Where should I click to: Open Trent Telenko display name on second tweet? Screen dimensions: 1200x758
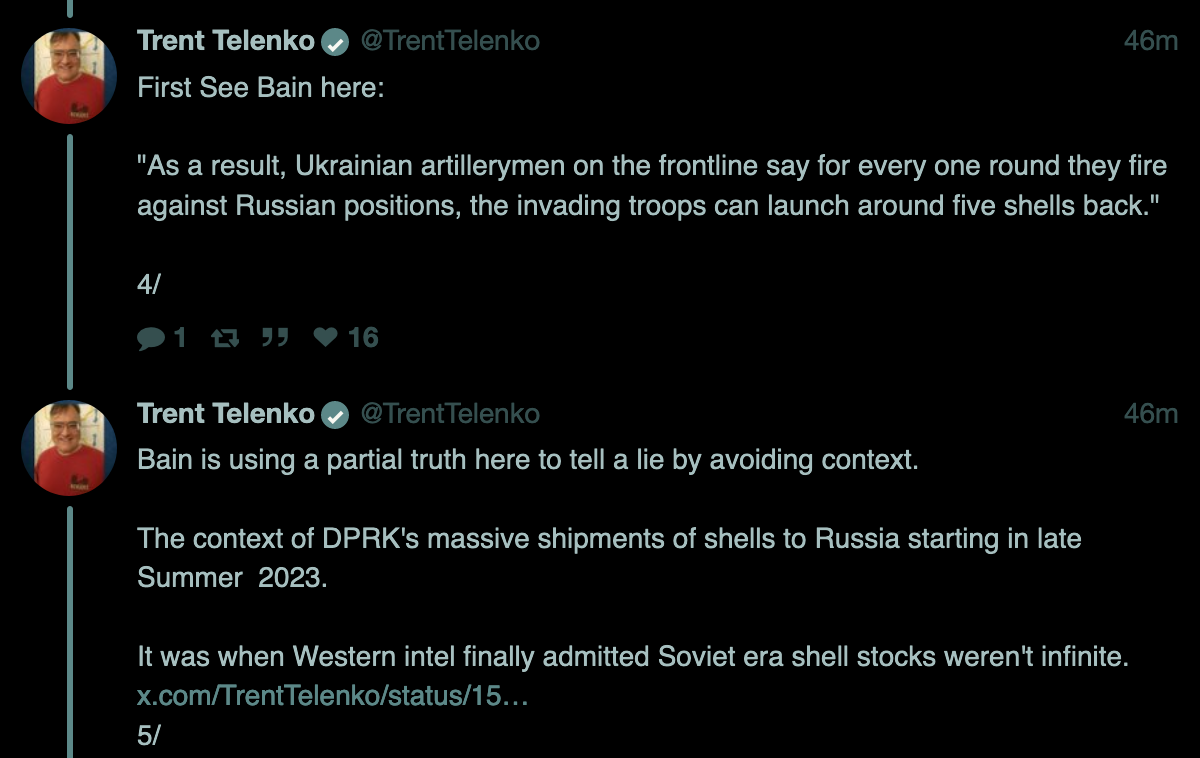click(x=227, y=413)
